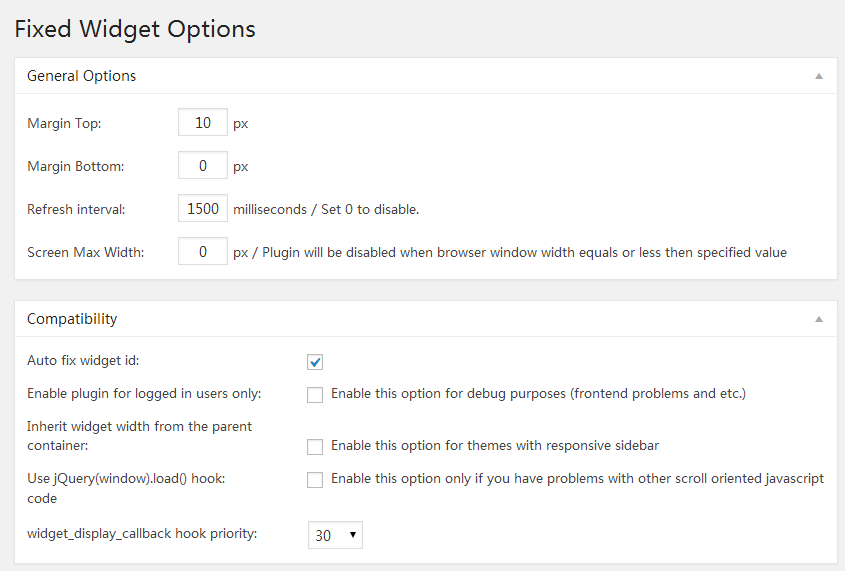Screen dimensions: 845x571
Task: Collapse the Compatibility panel arrow
Action: point(818,319)
